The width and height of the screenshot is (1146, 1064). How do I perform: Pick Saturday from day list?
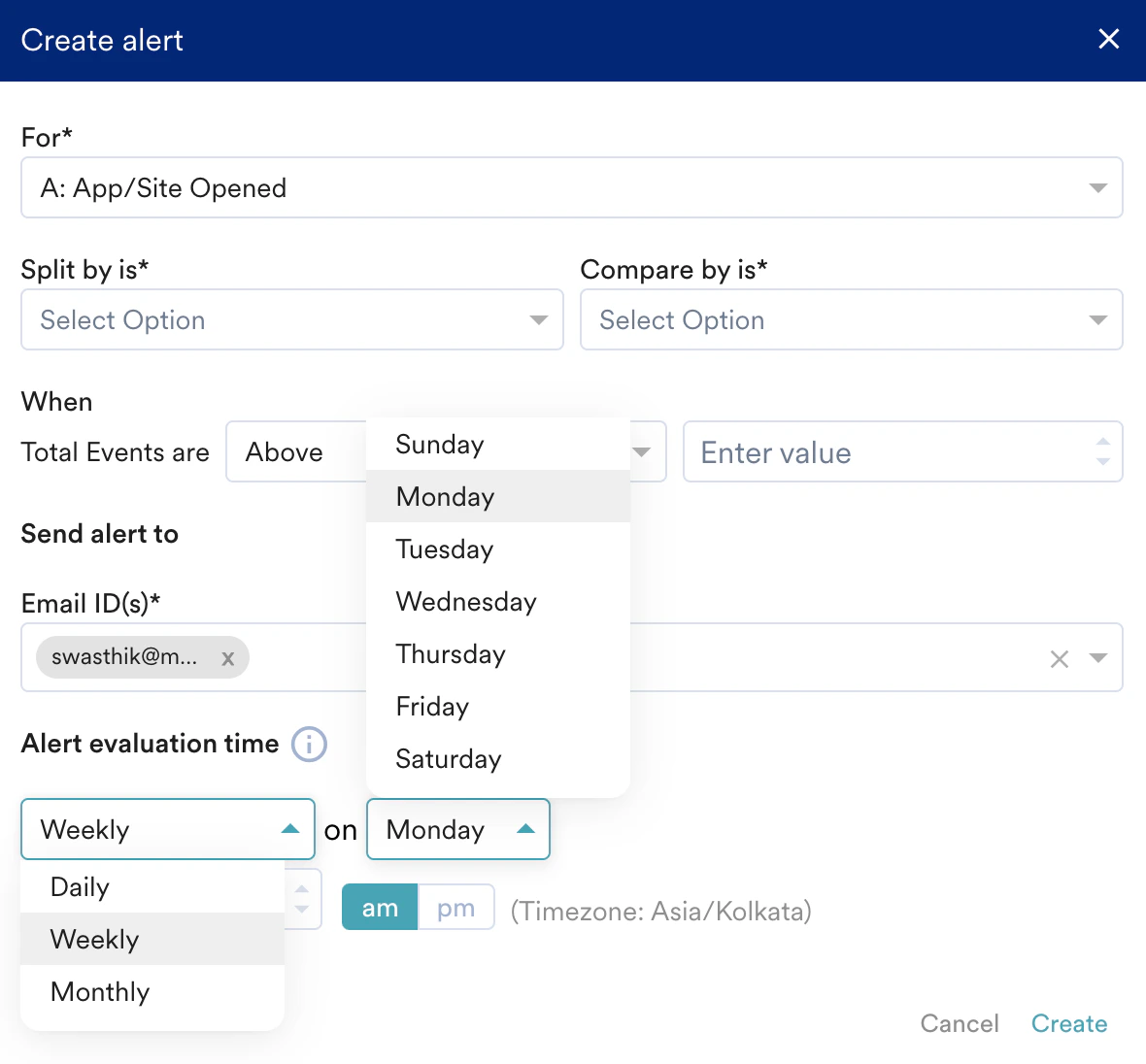449,759
